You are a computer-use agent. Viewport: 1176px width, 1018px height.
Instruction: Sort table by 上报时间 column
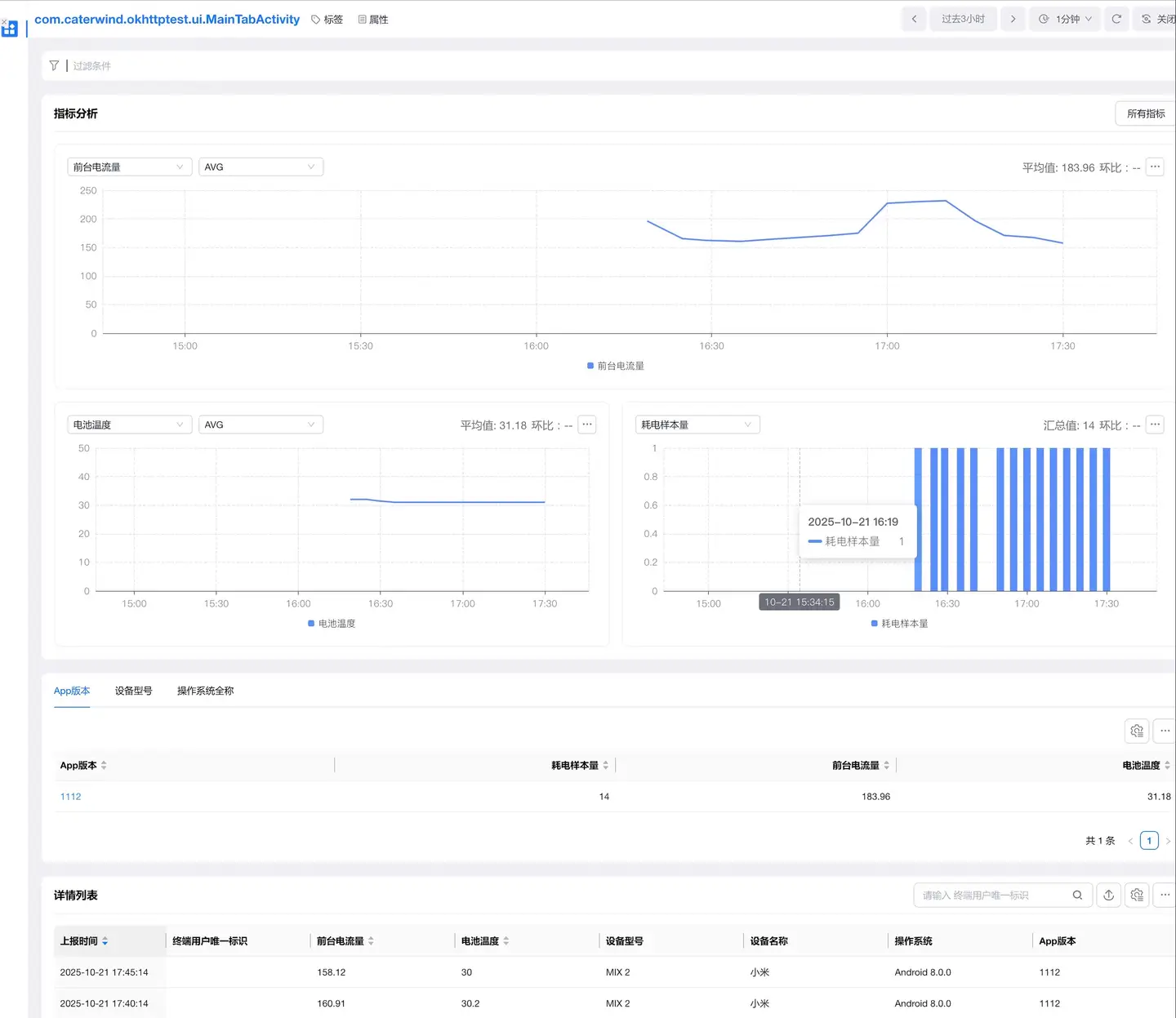83,941
